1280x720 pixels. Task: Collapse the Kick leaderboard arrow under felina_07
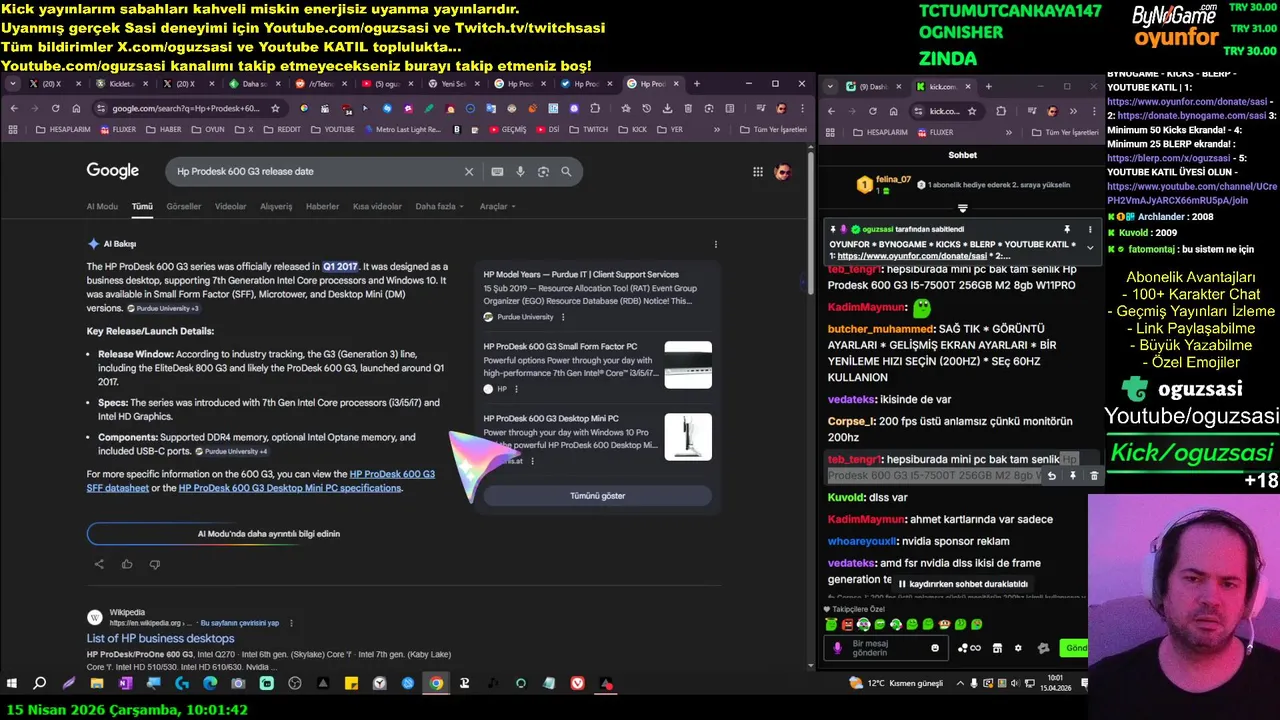tap(962, 208)
